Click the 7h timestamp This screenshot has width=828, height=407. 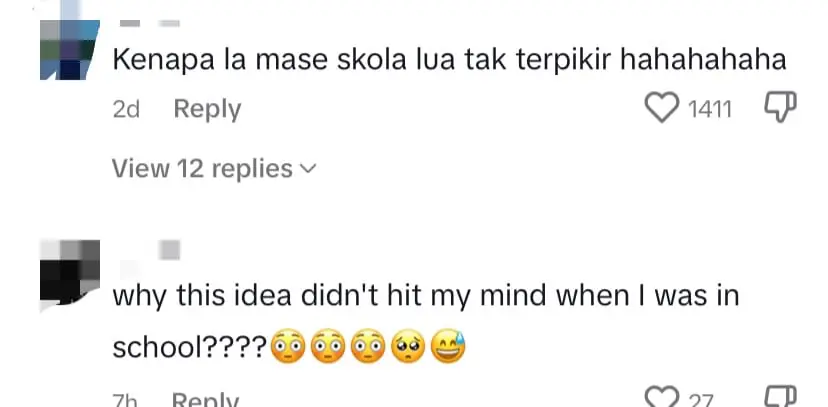(x=125, y=400)
